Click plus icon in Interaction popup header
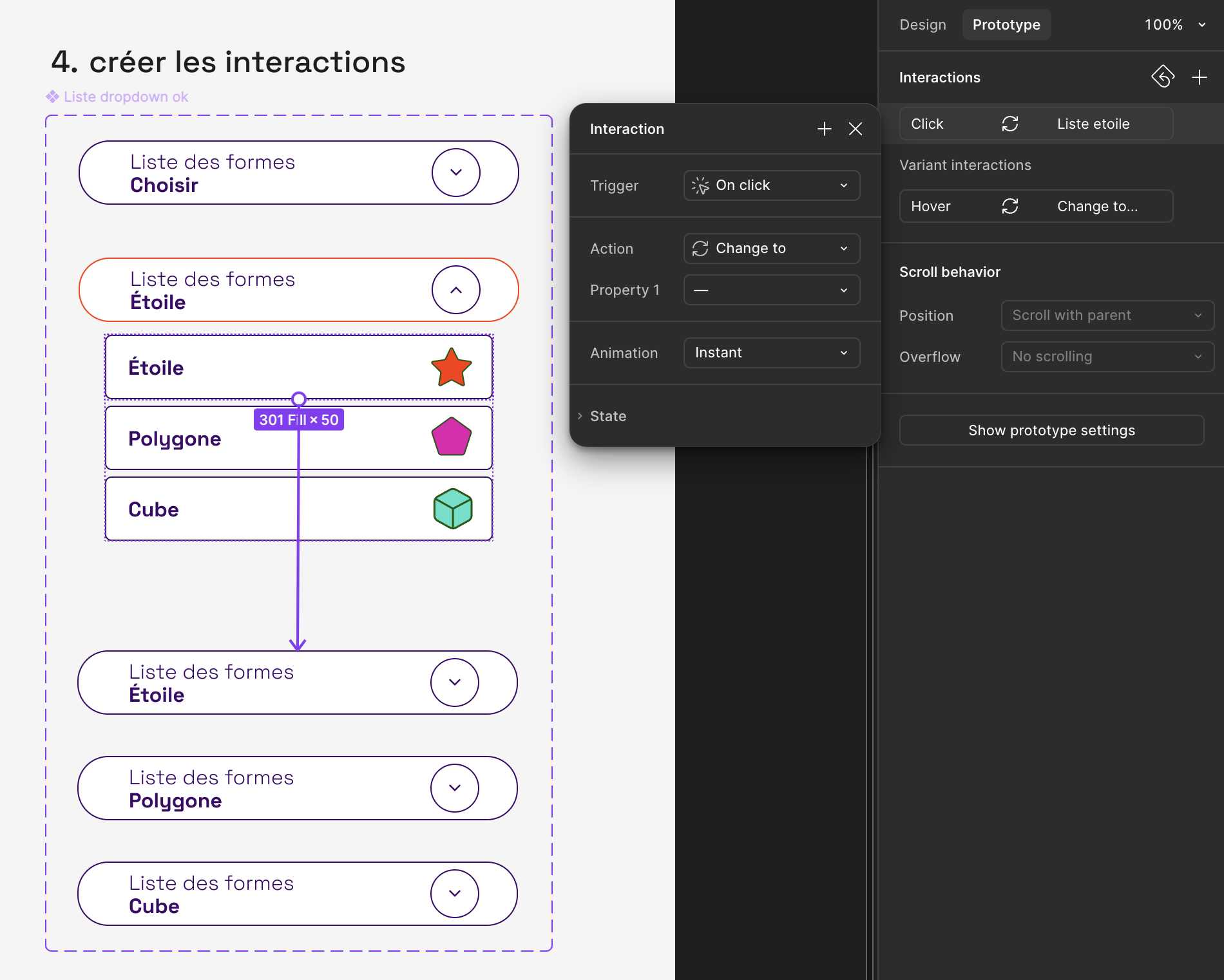The width and height of the screenshot is (1224, 980). [x=824, y=129]
